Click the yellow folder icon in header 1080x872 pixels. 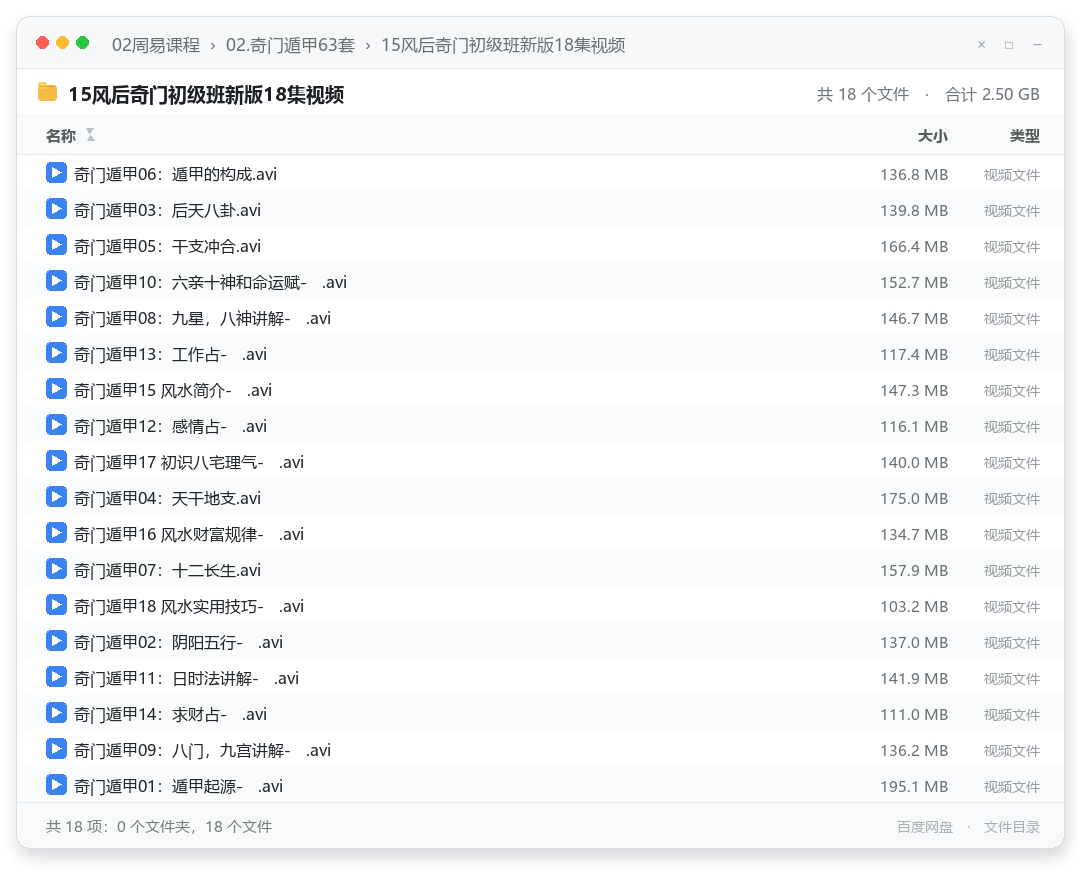pos(48,92)
